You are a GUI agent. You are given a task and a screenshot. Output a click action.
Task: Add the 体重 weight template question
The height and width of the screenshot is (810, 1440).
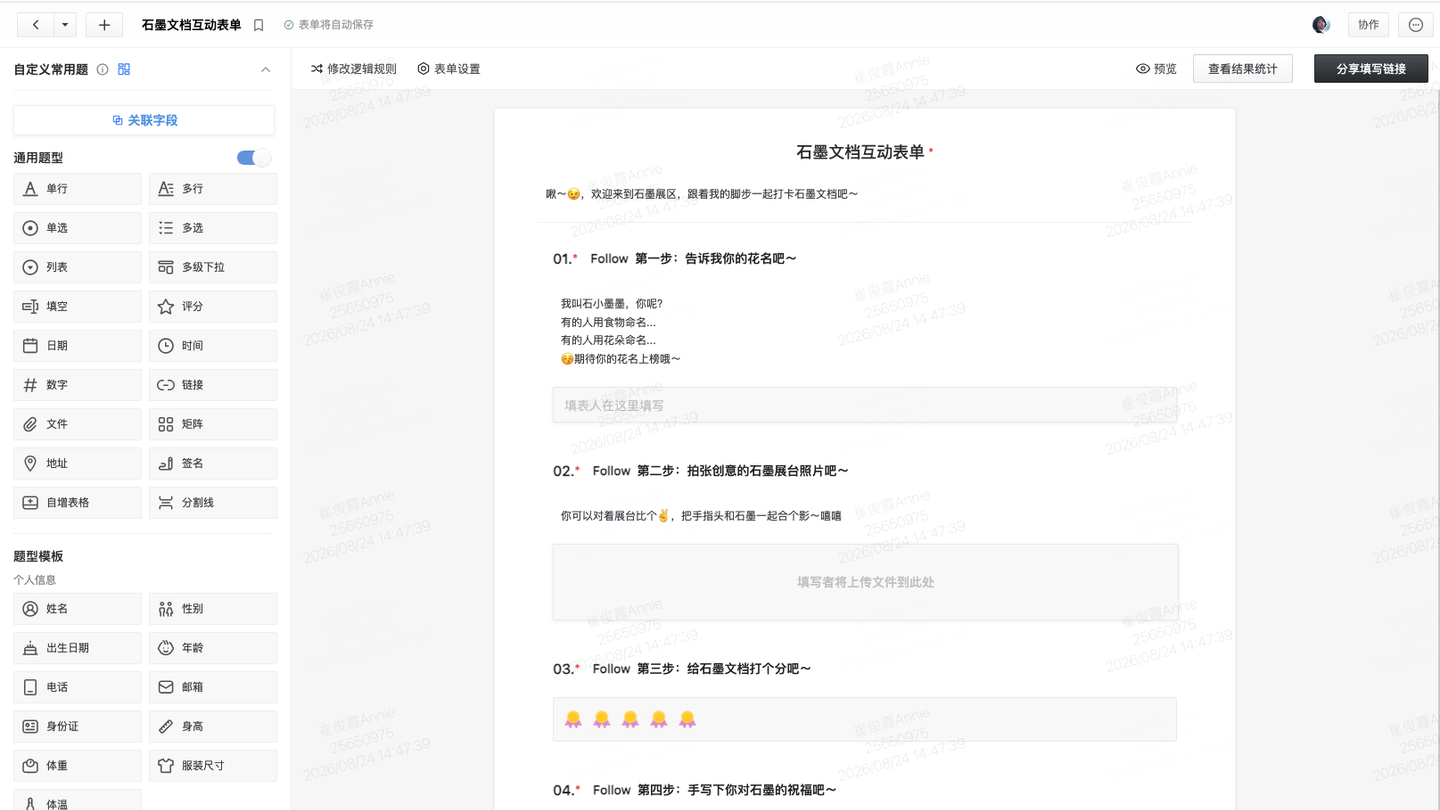tap(77, 765)
